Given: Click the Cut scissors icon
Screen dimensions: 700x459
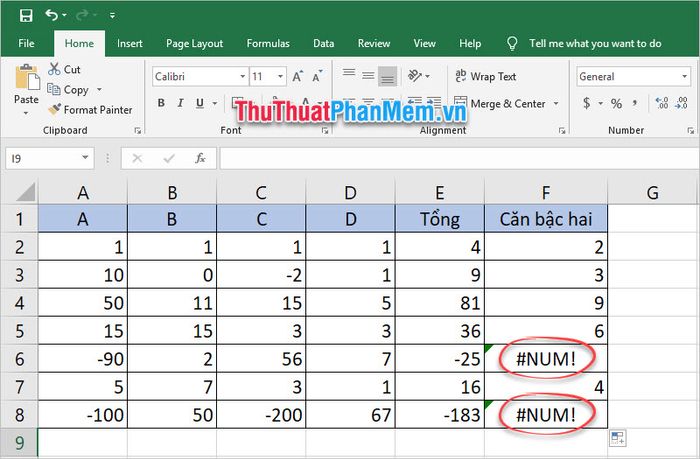Looking at the screenshot, I should [54, 69].
